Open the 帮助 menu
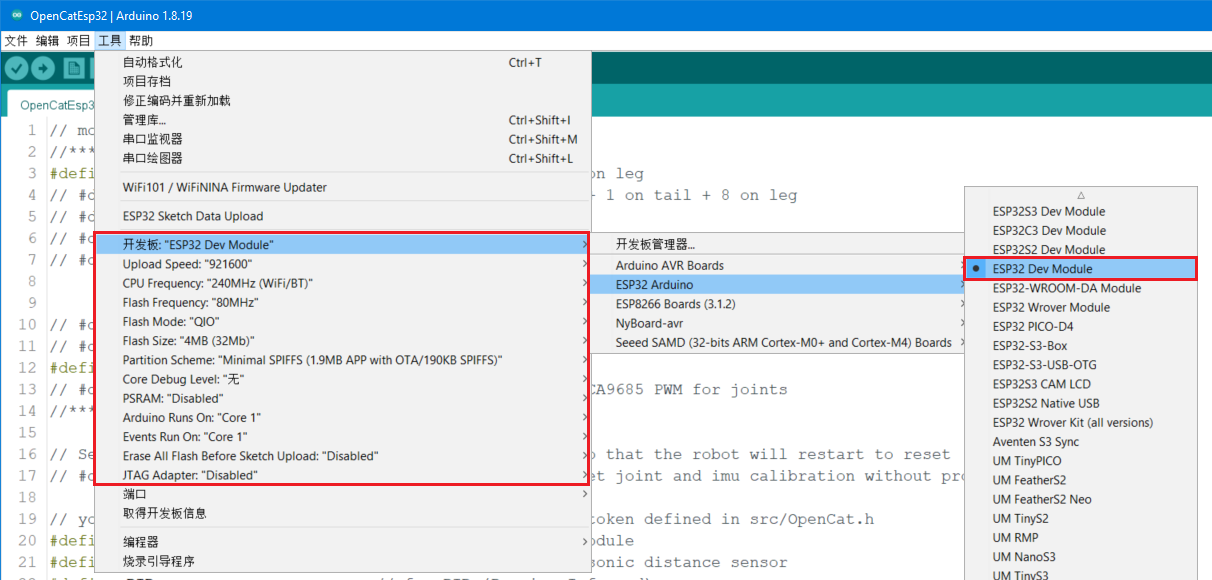Viewport: 1212px width, 580px height. coord(141,41)
